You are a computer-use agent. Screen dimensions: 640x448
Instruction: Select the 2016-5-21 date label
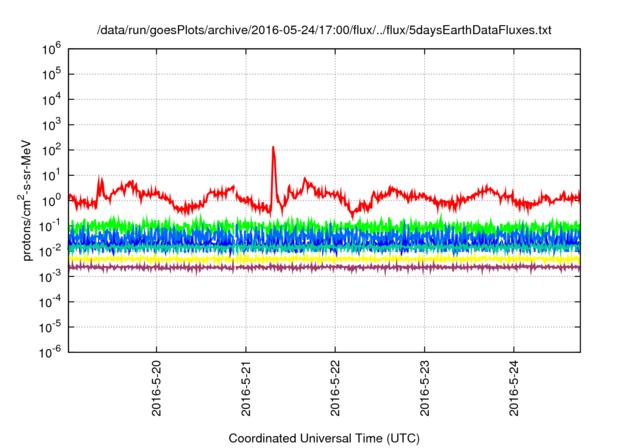coord(246,388)
